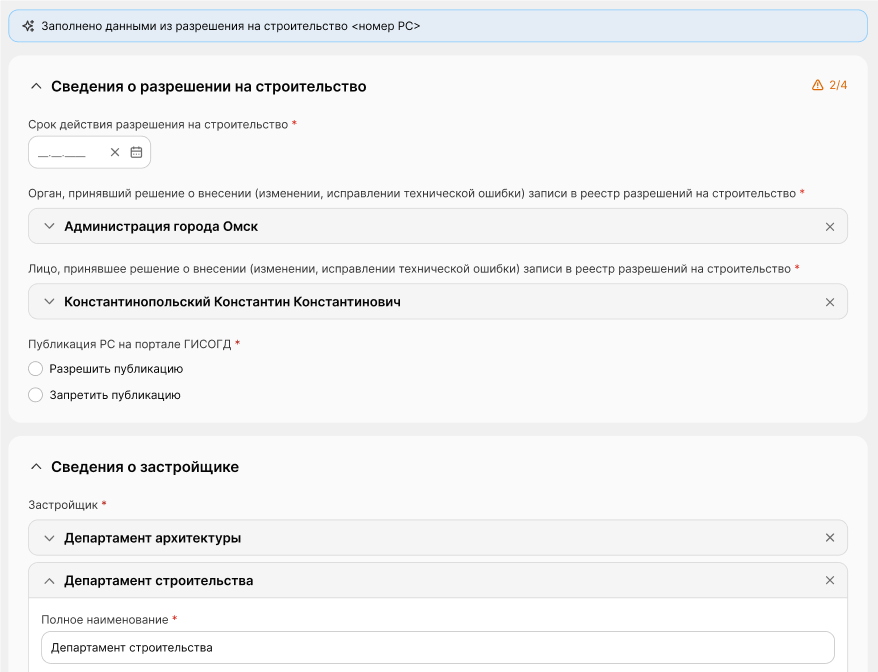Remove the Департамент строительства entry
Image resolution: width=878 pixels, height=672 pixels.
coord(830,580)
